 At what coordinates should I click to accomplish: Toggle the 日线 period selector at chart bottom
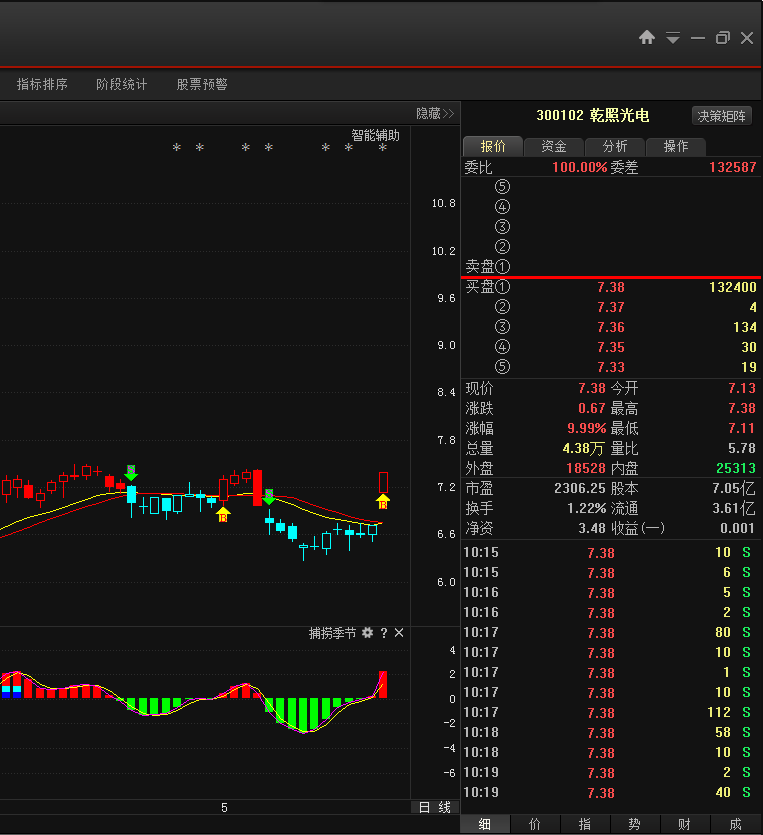click(435, 807)
